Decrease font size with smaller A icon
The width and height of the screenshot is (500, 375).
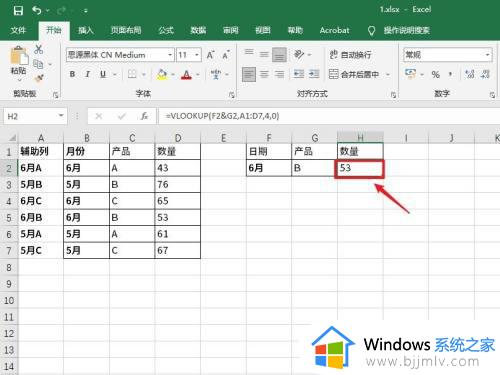pos(226,55)
